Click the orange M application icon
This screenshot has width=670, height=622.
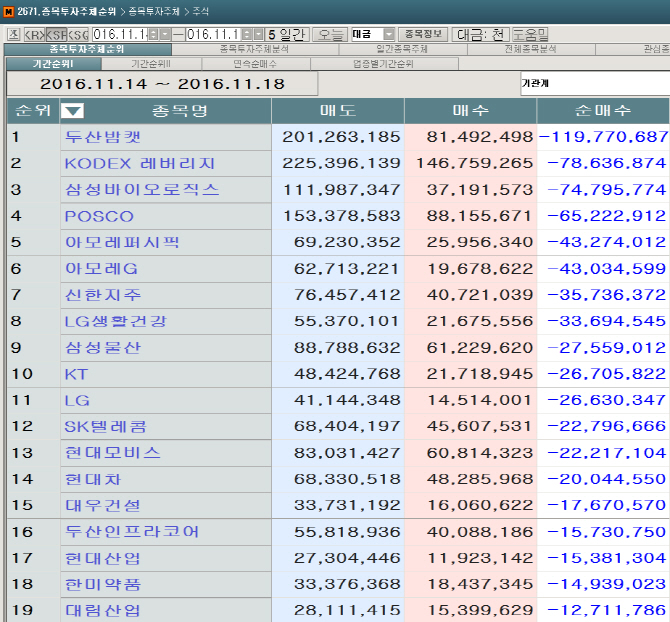click(x=9, y=11)
